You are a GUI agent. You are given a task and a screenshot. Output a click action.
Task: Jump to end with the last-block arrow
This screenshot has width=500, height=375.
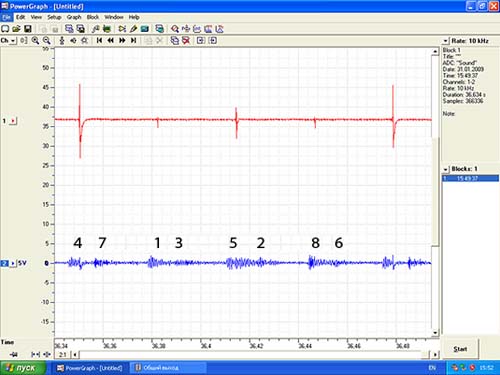pyautogui.click(x=133, y=40)
